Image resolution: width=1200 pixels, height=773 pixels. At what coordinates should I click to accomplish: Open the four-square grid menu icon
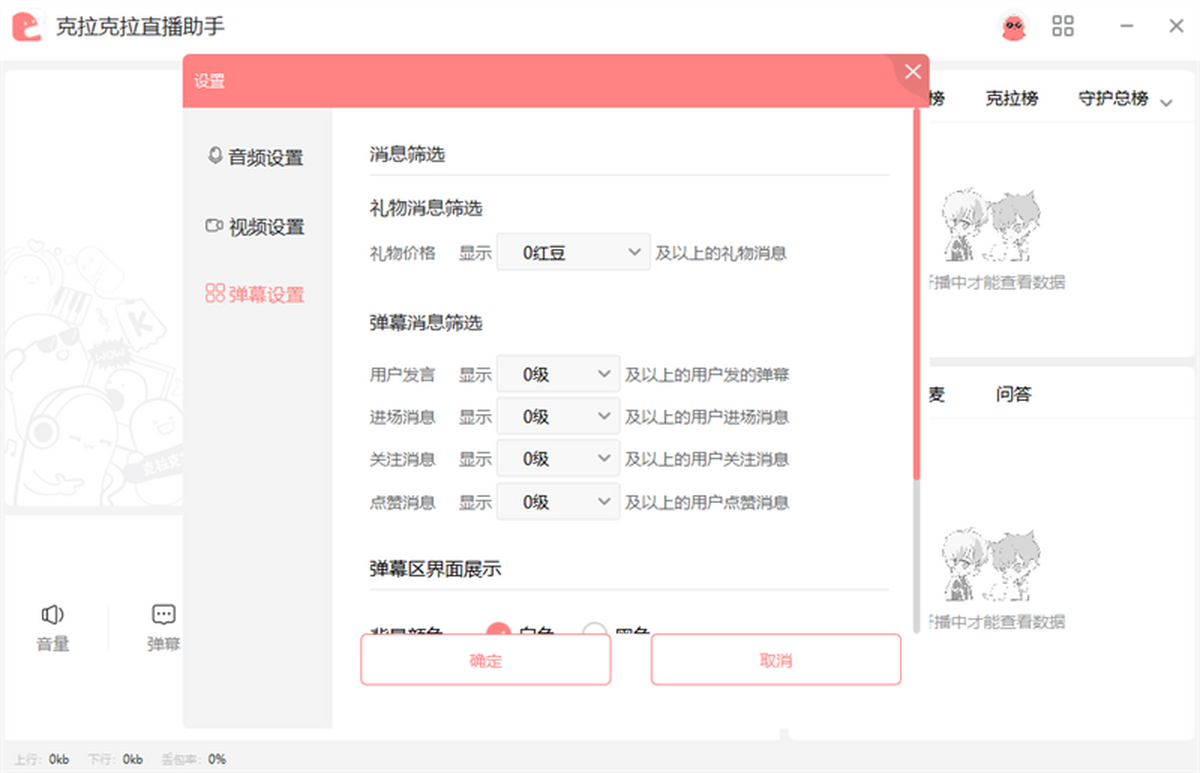pos(1063,26)
